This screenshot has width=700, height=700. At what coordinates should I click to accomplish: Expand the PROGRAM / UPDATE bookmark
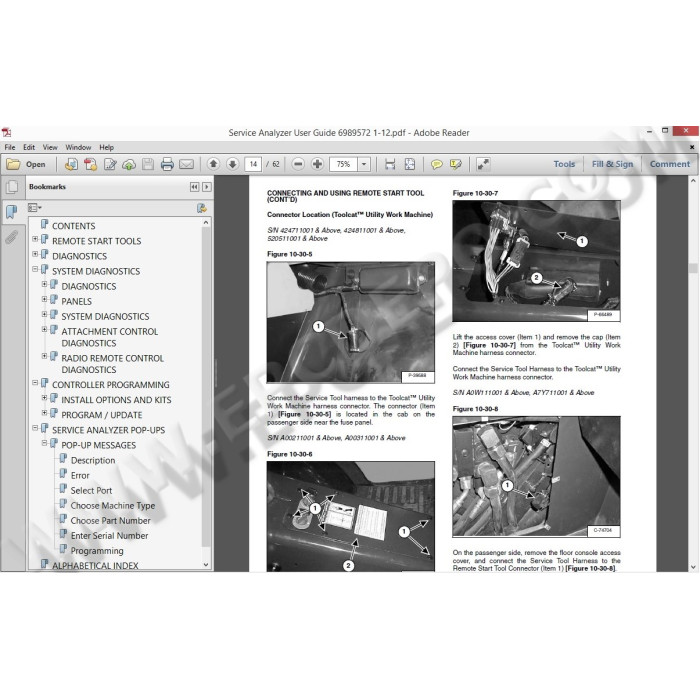click(44, 413)
